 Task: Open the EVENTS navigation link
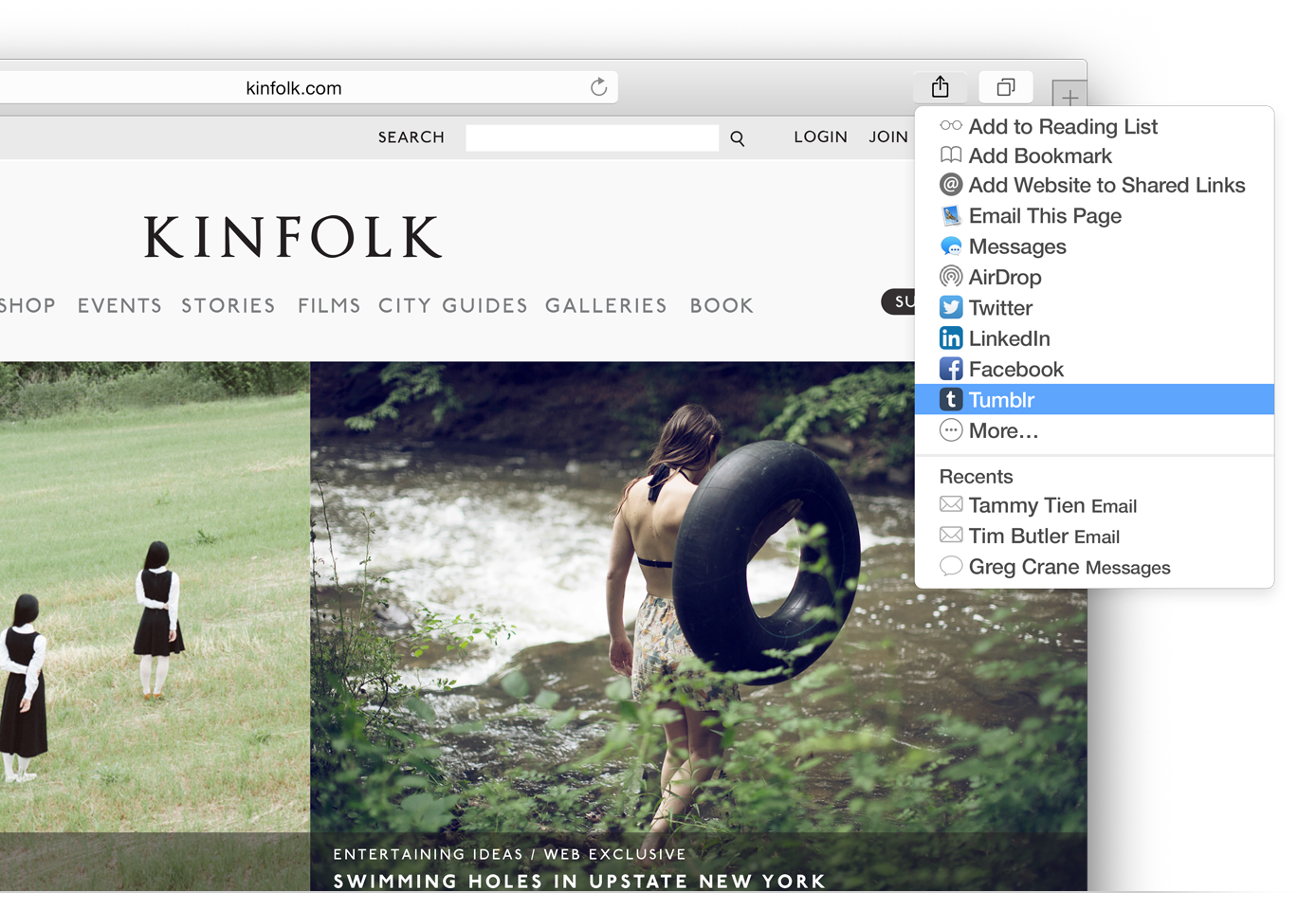pos(119,305)
